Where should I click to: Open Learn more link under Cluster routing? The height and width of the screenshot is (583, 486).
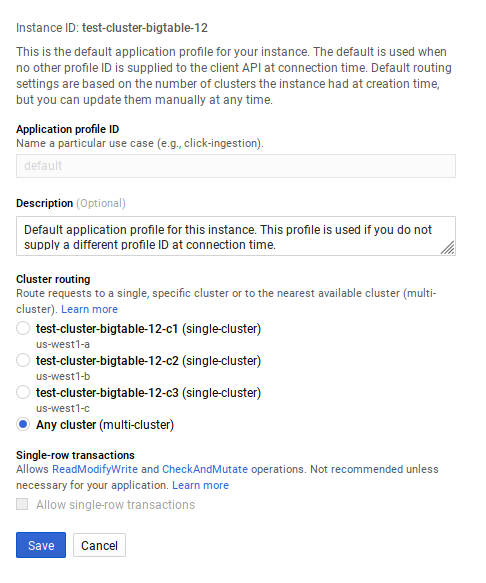89,309
